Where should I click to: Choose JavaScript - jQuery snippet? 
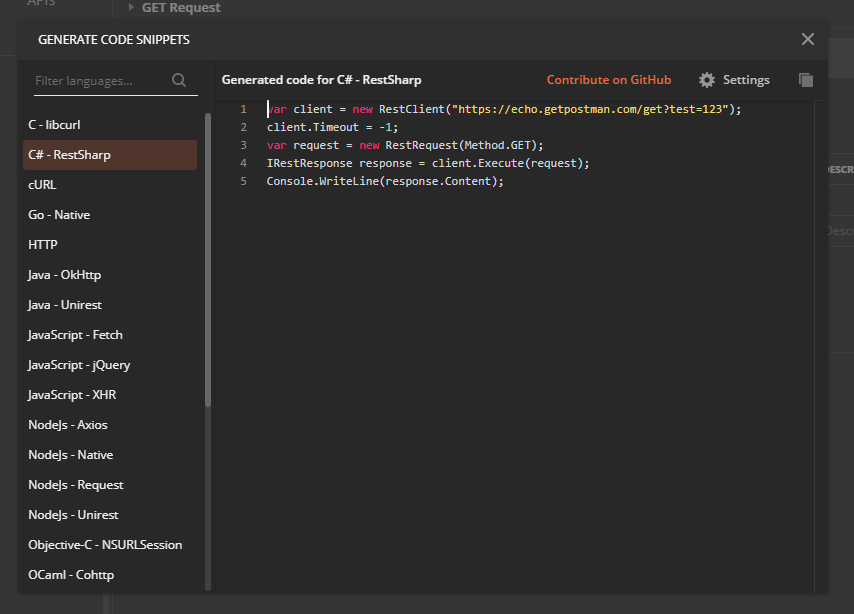110,364
